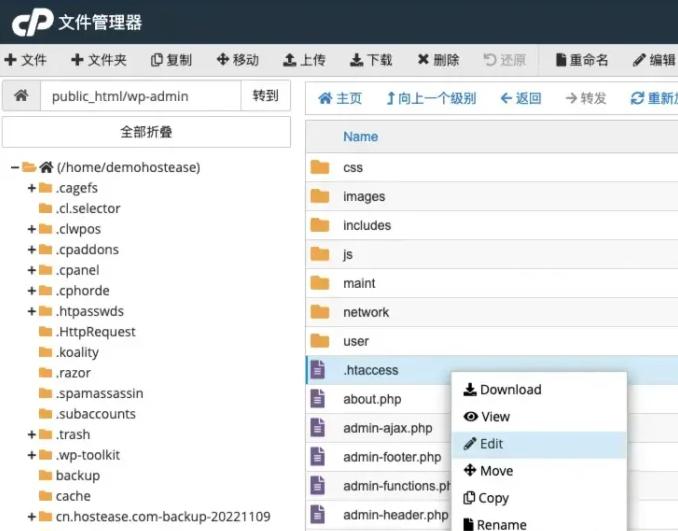Click 转发 forward navigation link
The image size is (678, 531).
[x=586, y=99]
